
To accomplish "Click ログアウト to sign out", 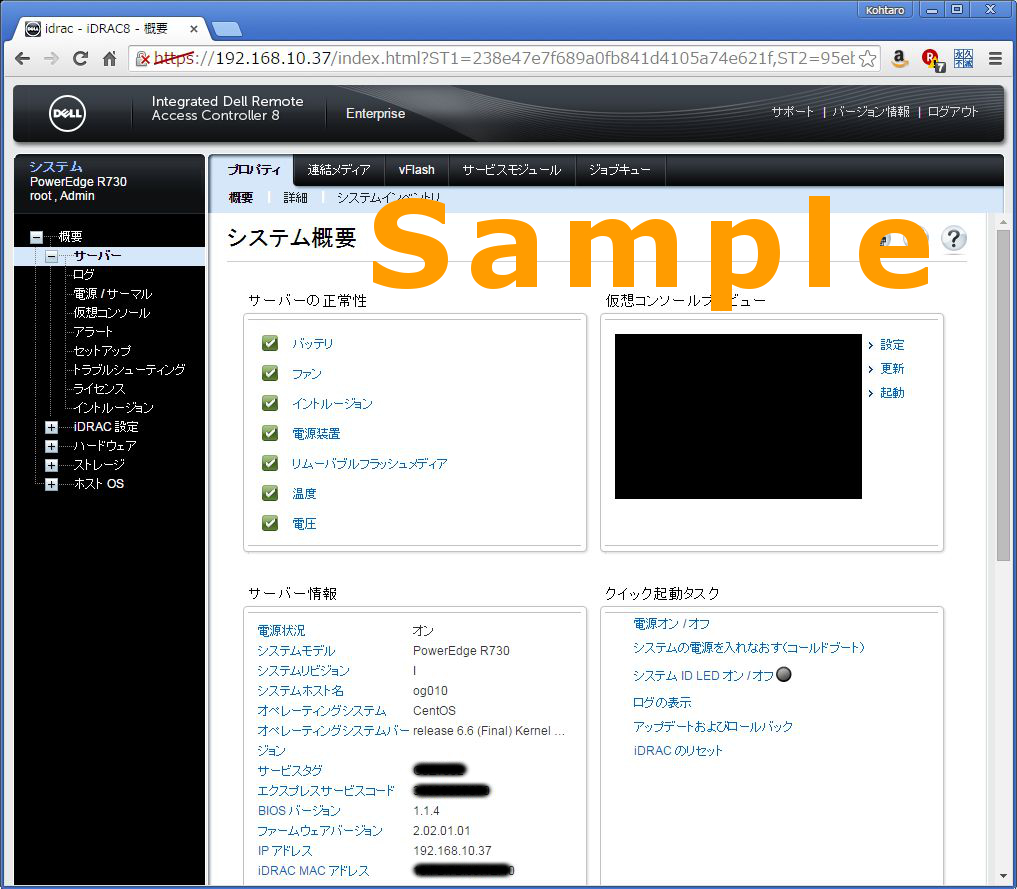I will point(953,112).
